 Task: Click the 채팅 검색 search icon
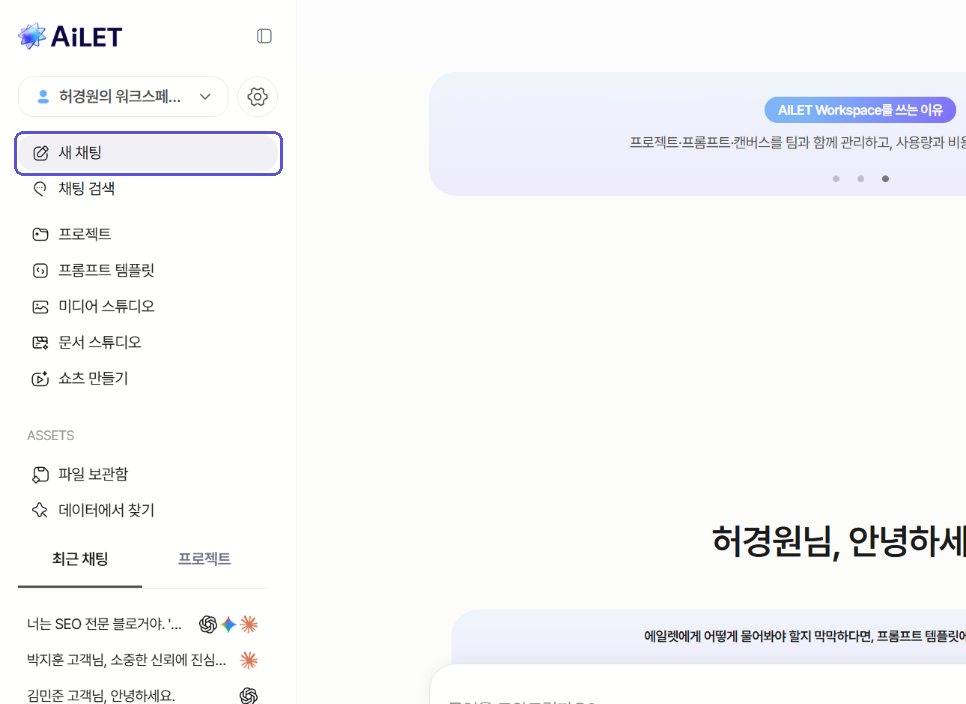click(x=40, y=189)
